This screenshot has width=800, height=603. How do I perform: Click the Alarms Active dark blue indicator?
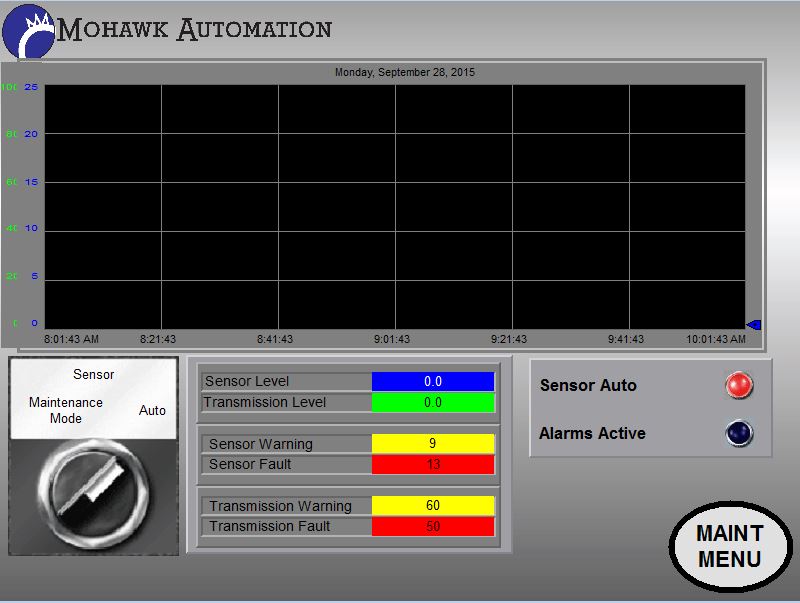pos(739,433)
